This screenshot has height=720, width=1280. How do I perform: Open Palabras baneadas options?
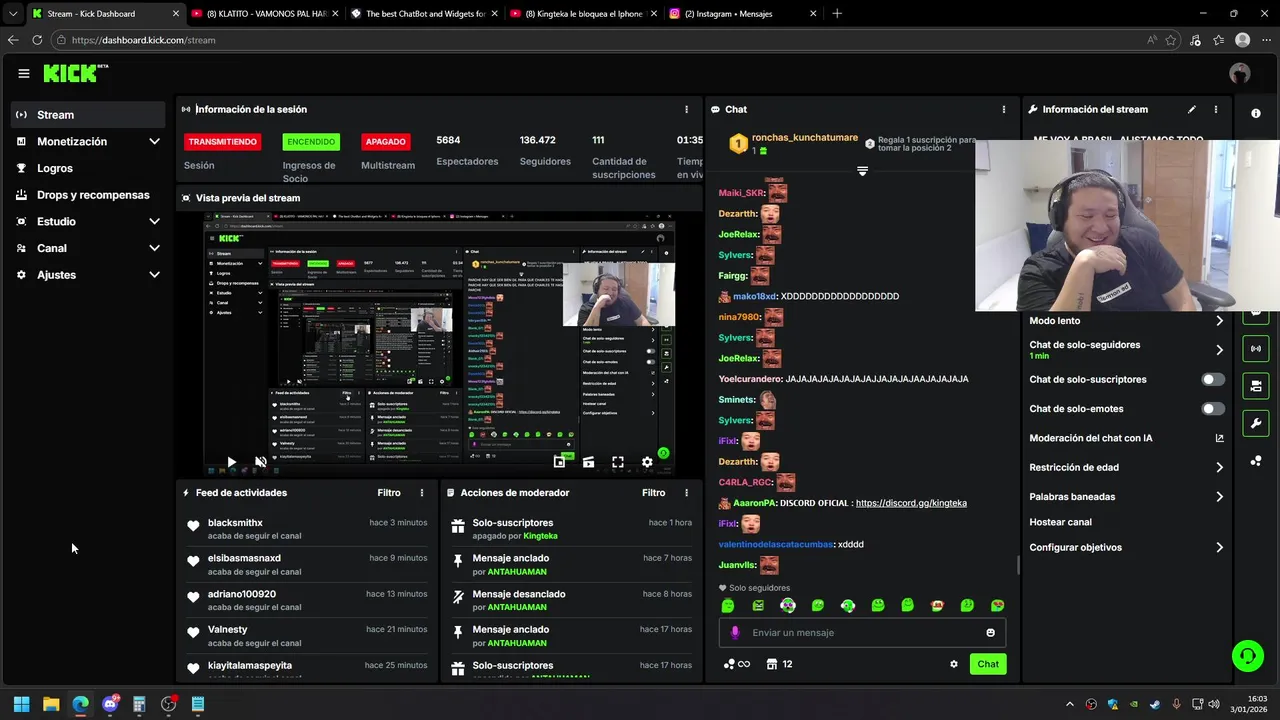click(1127, 496)
